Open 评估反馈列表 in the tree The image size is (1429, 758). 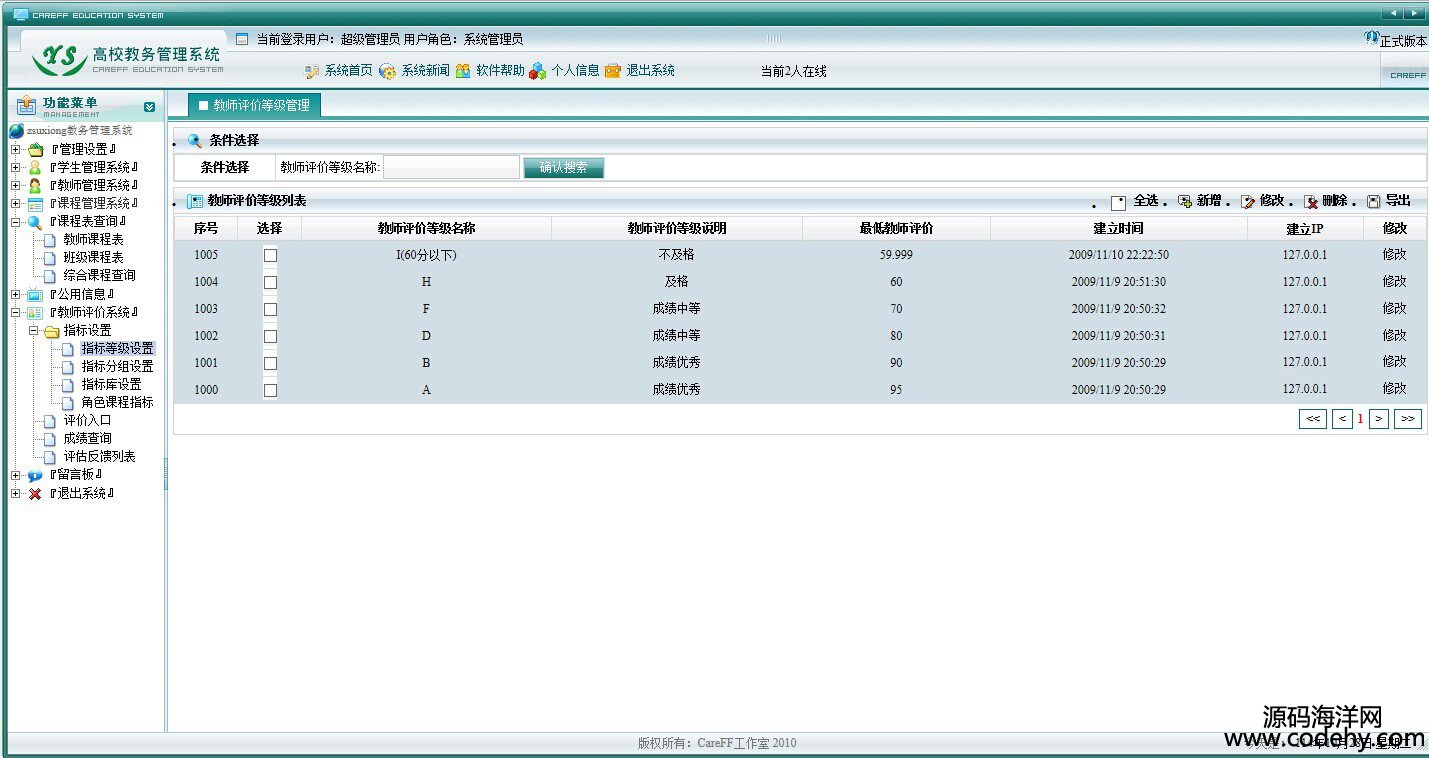(99, 457)
